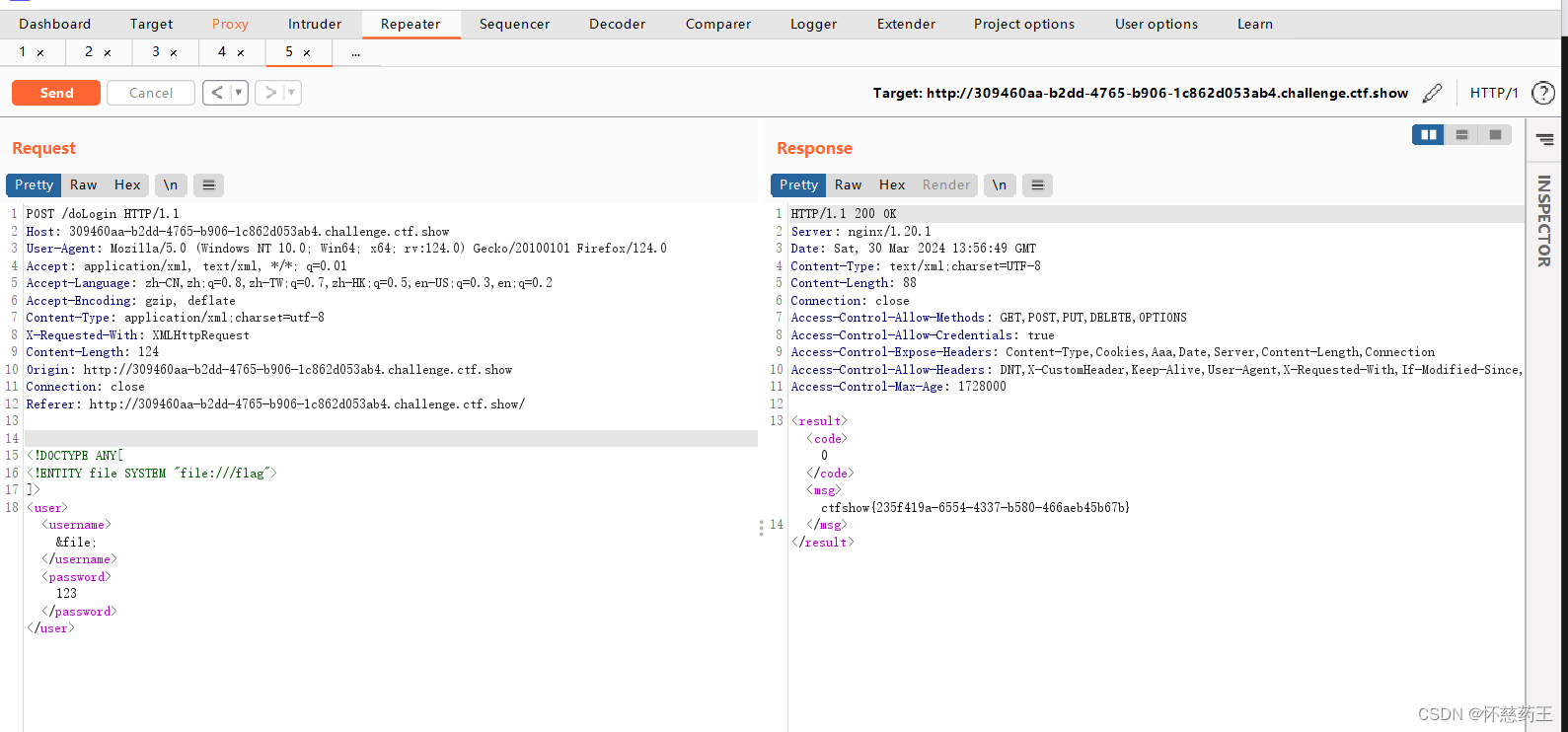Screen dimensions: 1568x732
Task: Click the password value 123
Action: [x=66, y=594]
